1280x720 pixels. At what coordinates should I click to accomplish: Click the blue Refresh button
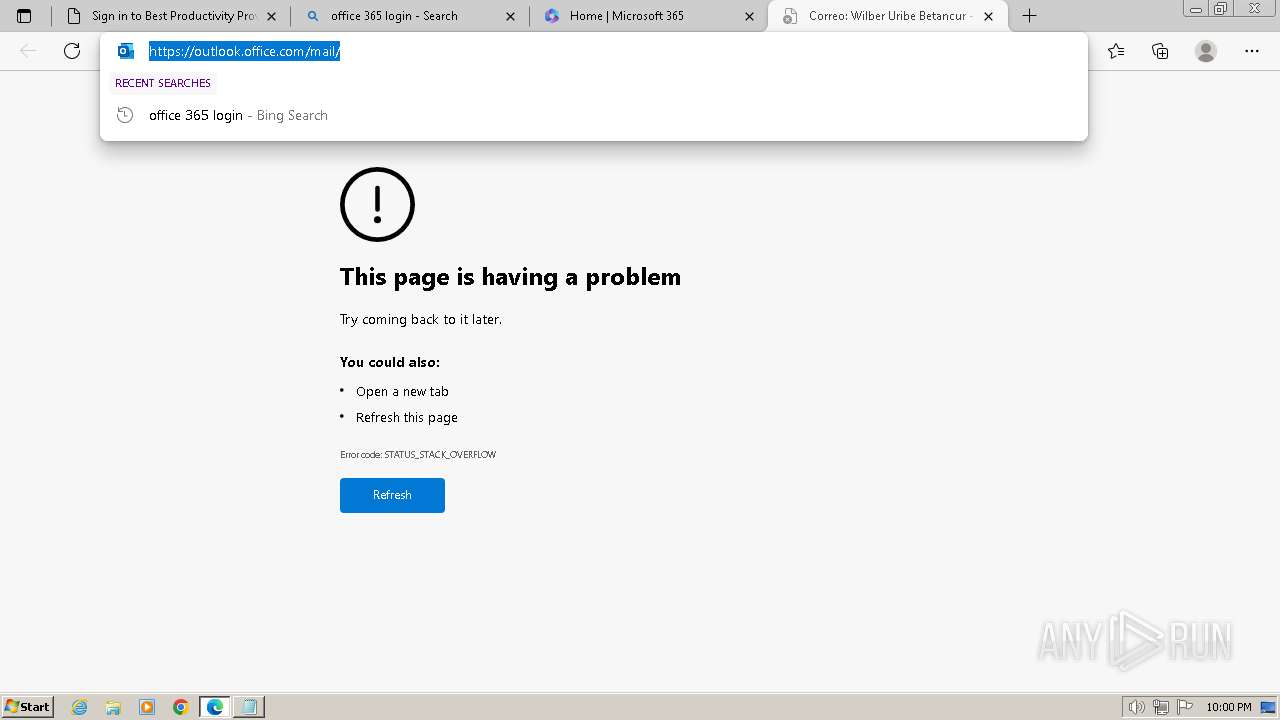click(392, 495)
